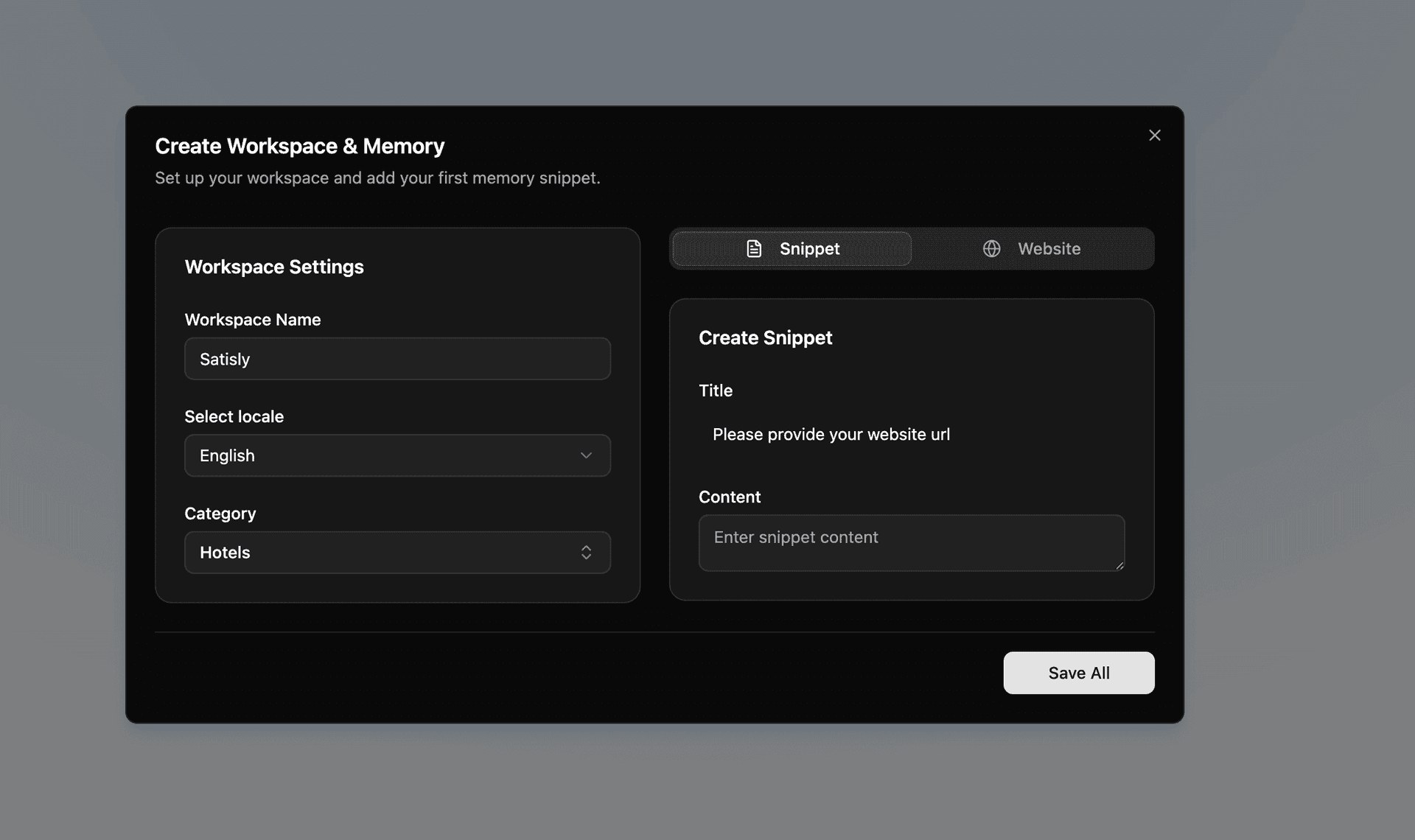This screenshot has width=1415, height=840.
Task: Close the Create Workspace dialog with X
Action: coord(1154,135)
